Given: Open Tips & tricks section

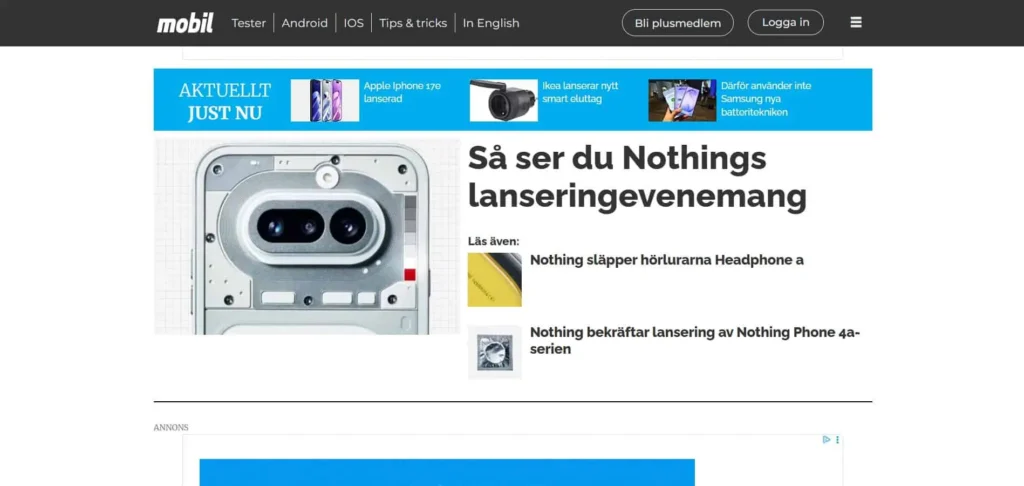Looking at the screenshot, I should tap(412, 23).
